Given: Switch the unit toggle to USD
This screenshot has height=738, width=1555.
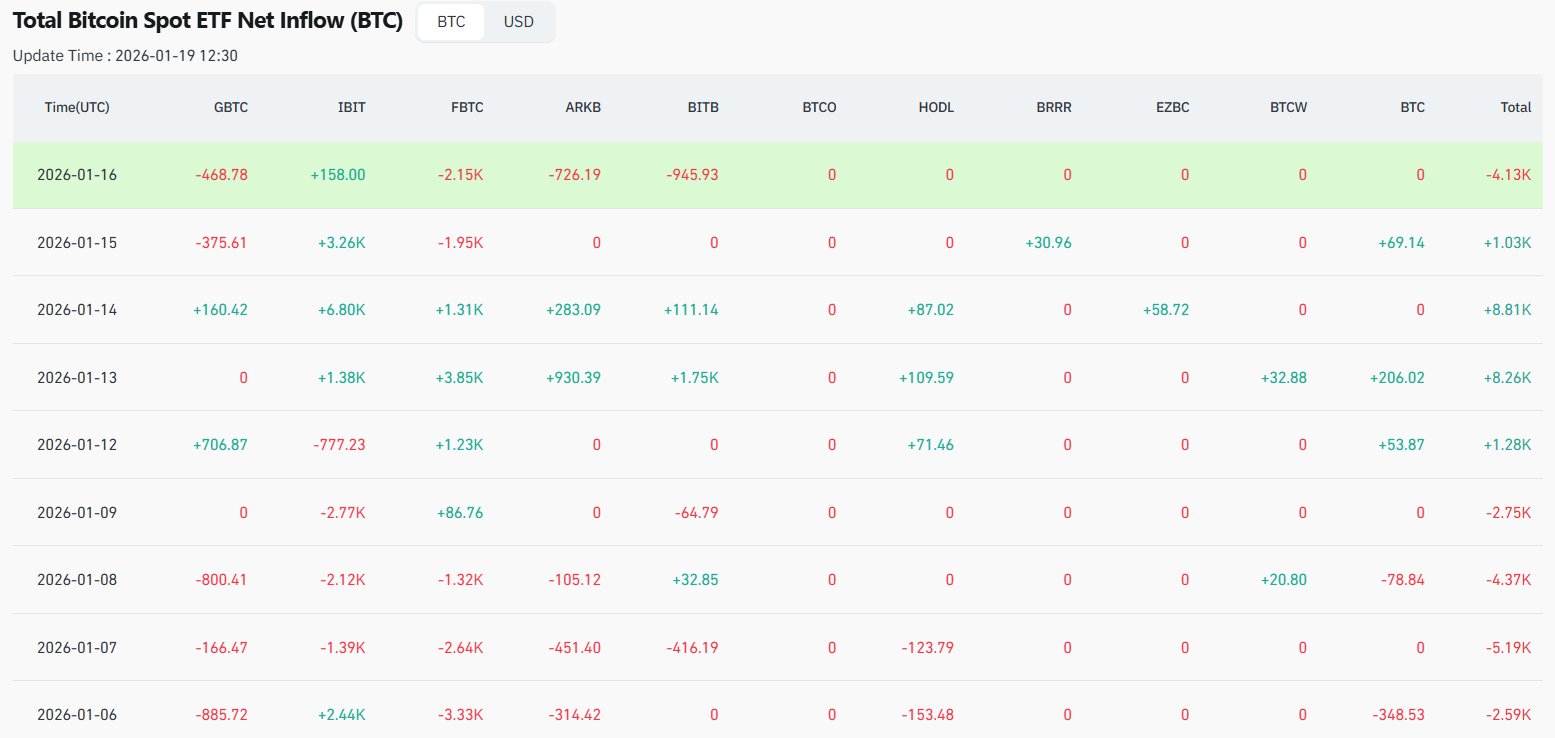Looking at the screenshot, I should 518,21.
